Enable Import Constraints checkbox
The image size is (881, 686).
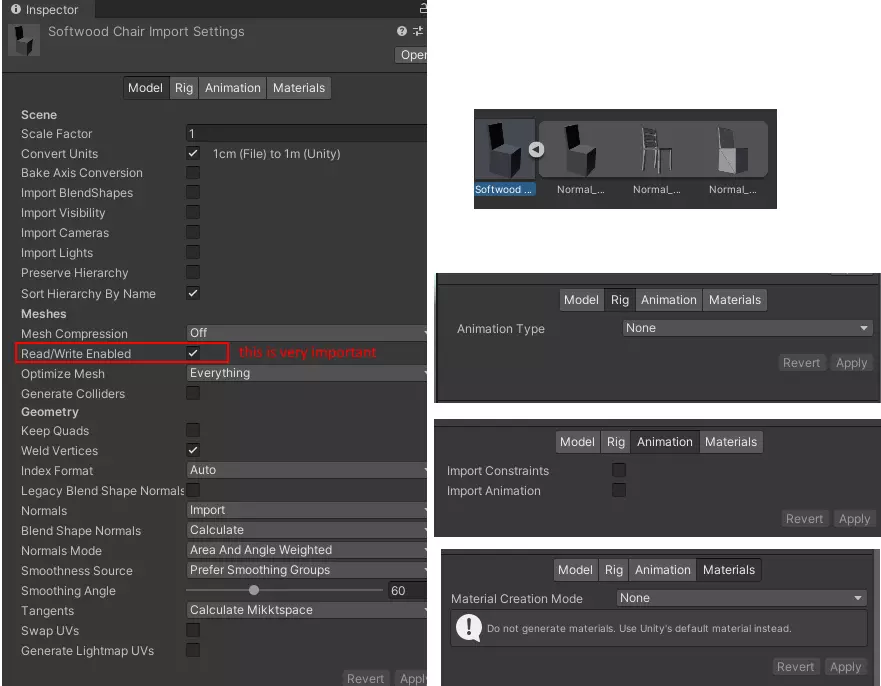619,470
